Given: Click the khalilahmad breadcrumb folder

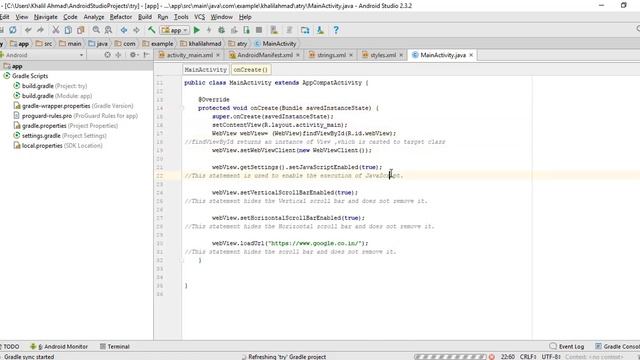Looking at the screenshot, I should [x=200, y=43].
